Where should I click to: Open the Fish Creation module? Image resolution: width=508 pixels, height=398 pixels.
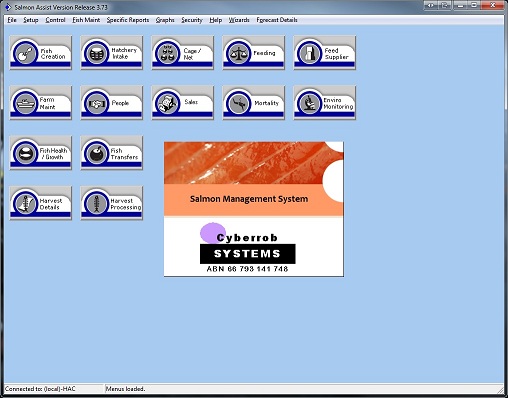pyautogui.click(x=41, y=53)
